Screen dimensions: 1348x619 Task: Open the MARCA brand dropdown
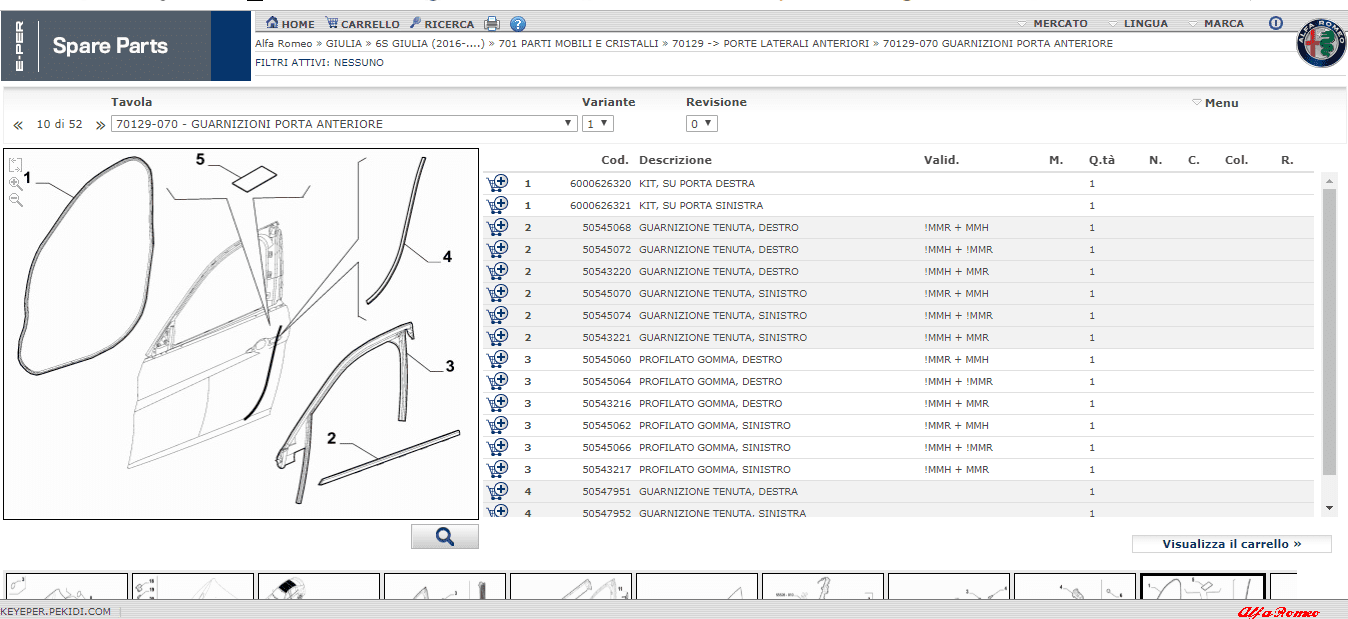pos(1216,23)
